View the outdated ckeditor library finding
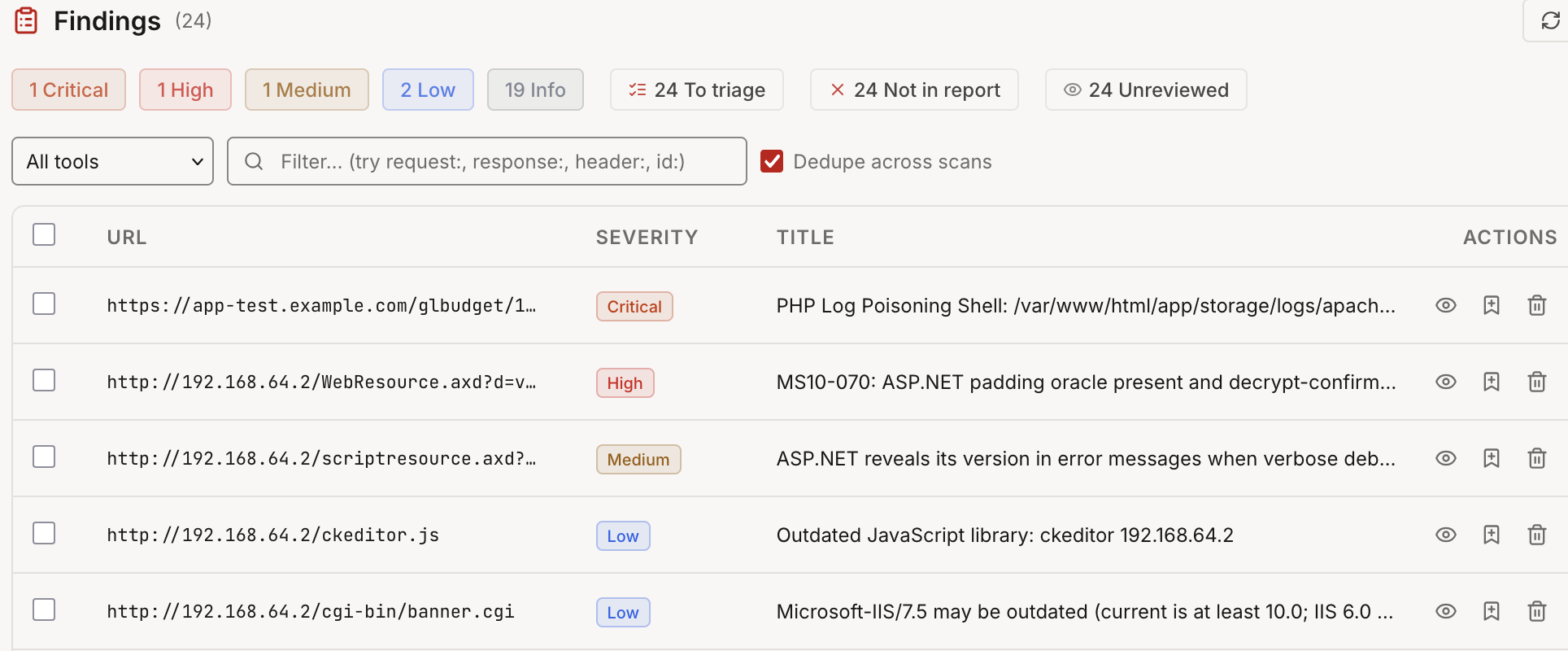 (x=1445, y=535)
